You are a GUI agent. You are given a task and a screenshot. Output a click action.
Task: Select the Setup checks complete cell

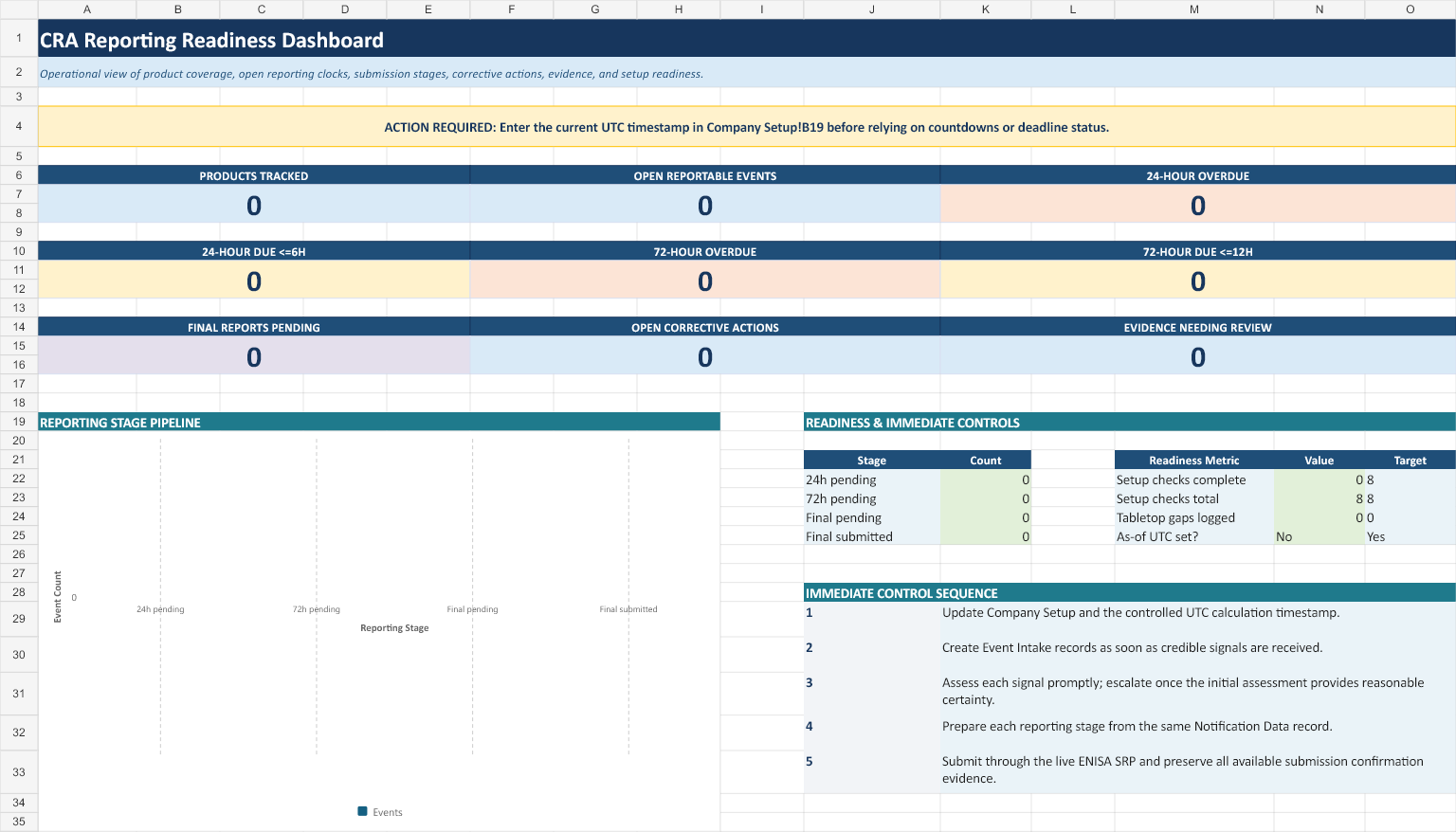(1194, 479)
